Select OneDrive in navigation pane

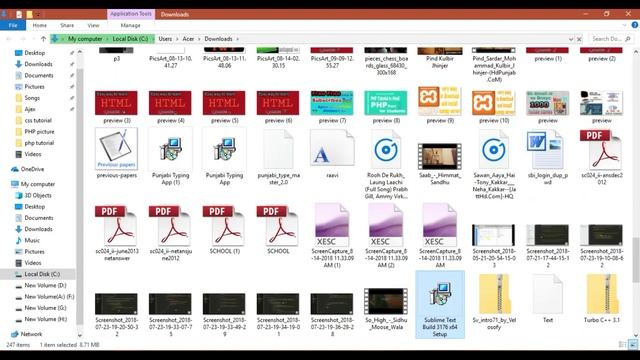pyautogui.click(x=32, y=169)
